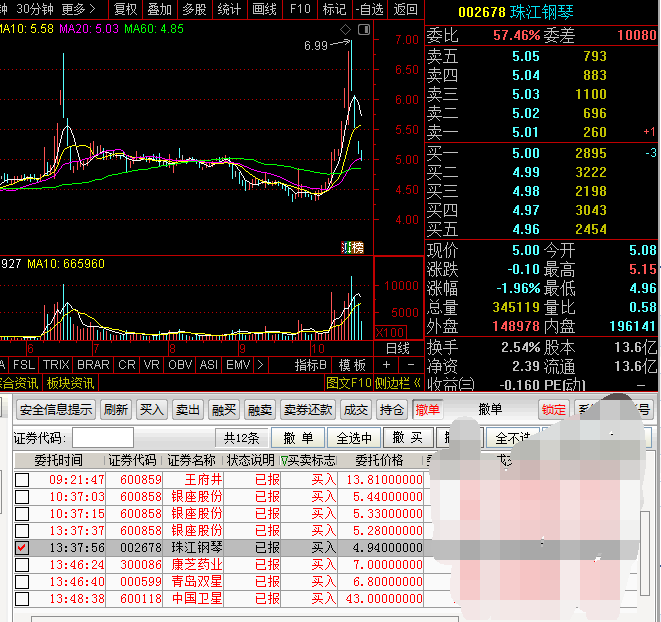Viewport: 661px width, 622px height.
Task: Switch to 日线 period label
Action: [x=398, y=348]
